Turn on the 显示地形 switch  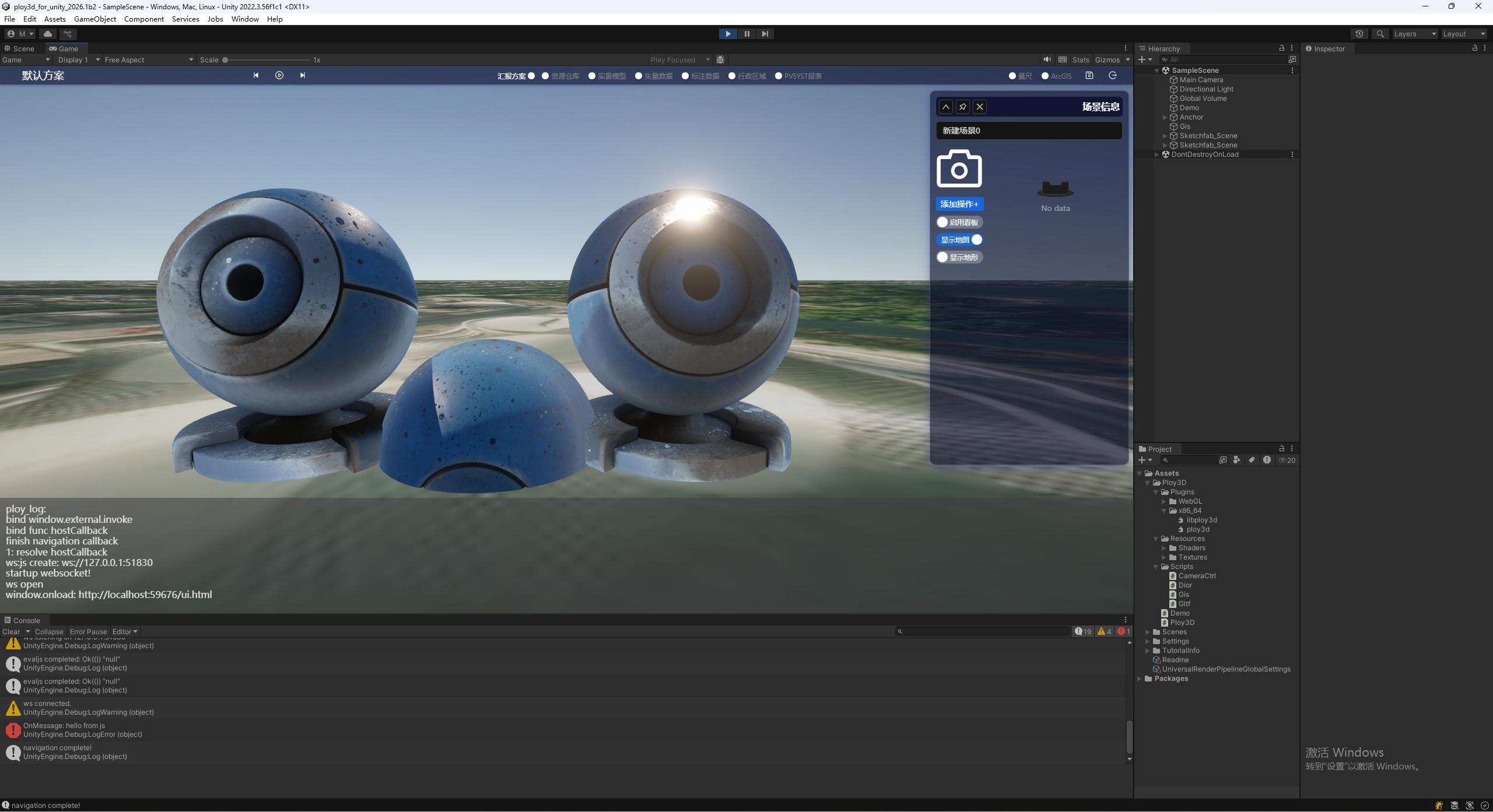point(960,257)
